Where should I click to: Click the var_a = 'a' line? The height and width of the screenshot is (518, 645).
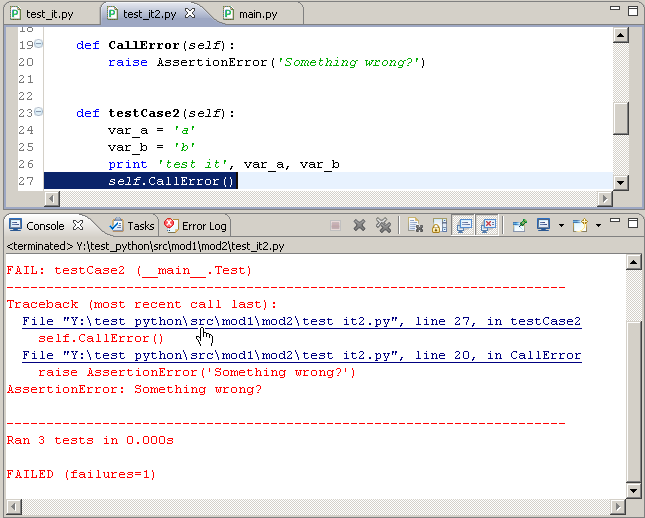pos(151,130)
